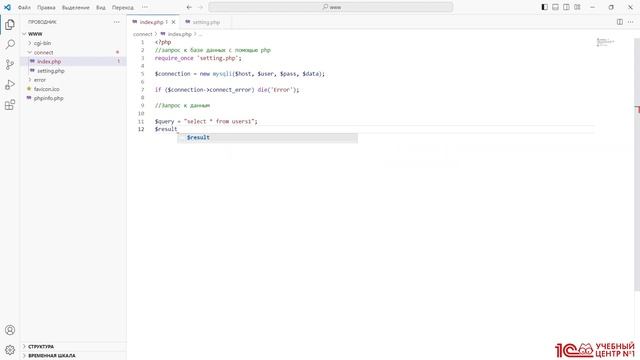Viewport: 640px width, 360px height.
Task: Click the require_once 'setting.php' line
Action: click(x=198, y=58)
